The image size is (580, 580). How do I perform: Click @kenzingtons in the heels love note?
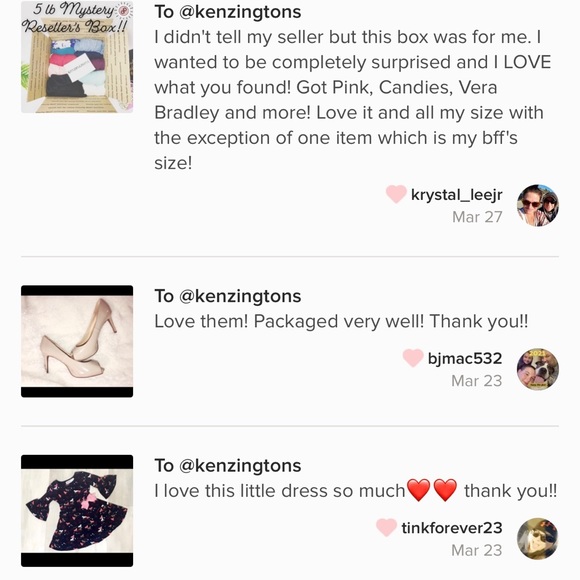240,296
